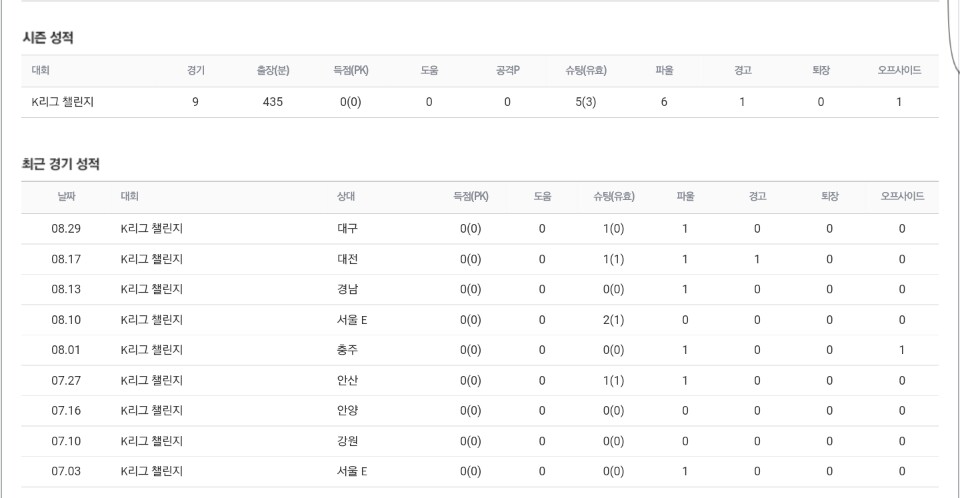Click the 5(3) shots value in season row
This screenshot has height=498, width=960.
tap(586, 102)
